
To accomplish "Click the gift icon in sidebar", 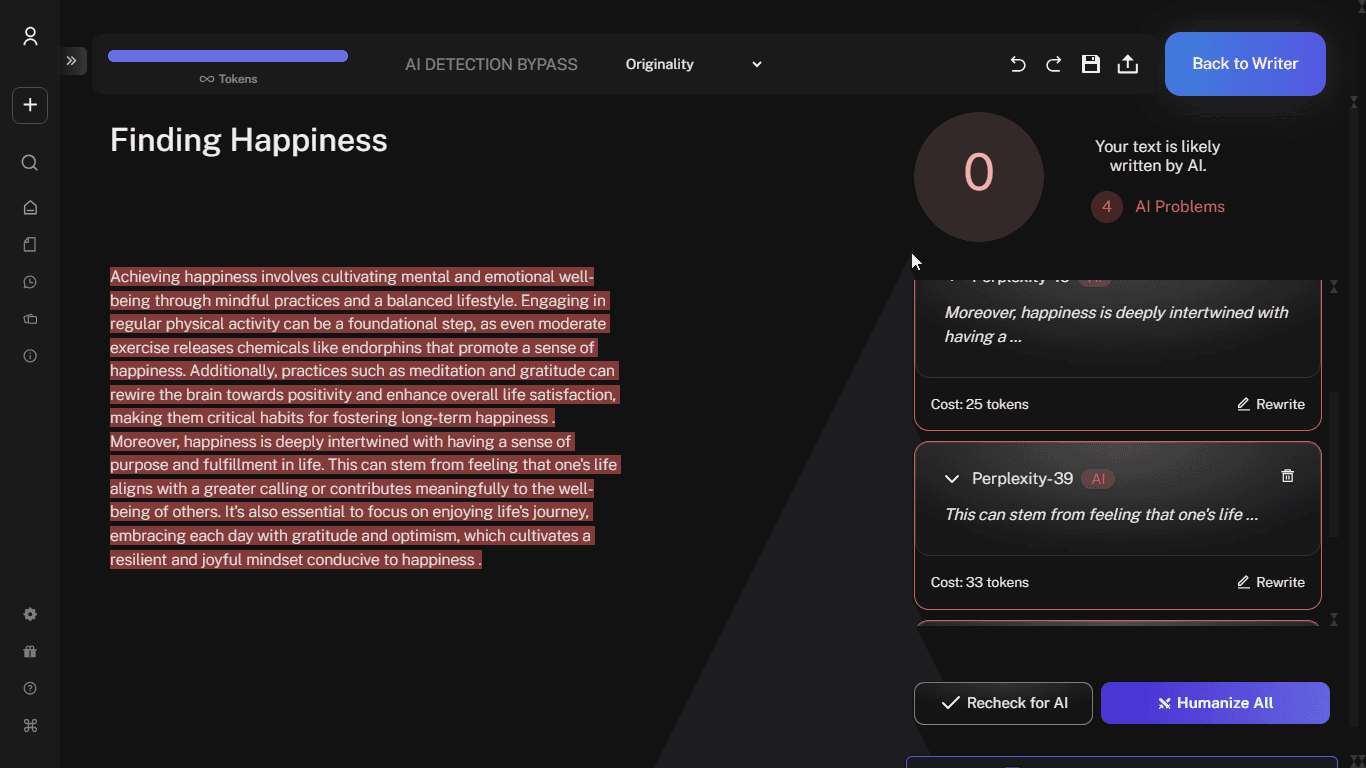I will coord(30,651).
